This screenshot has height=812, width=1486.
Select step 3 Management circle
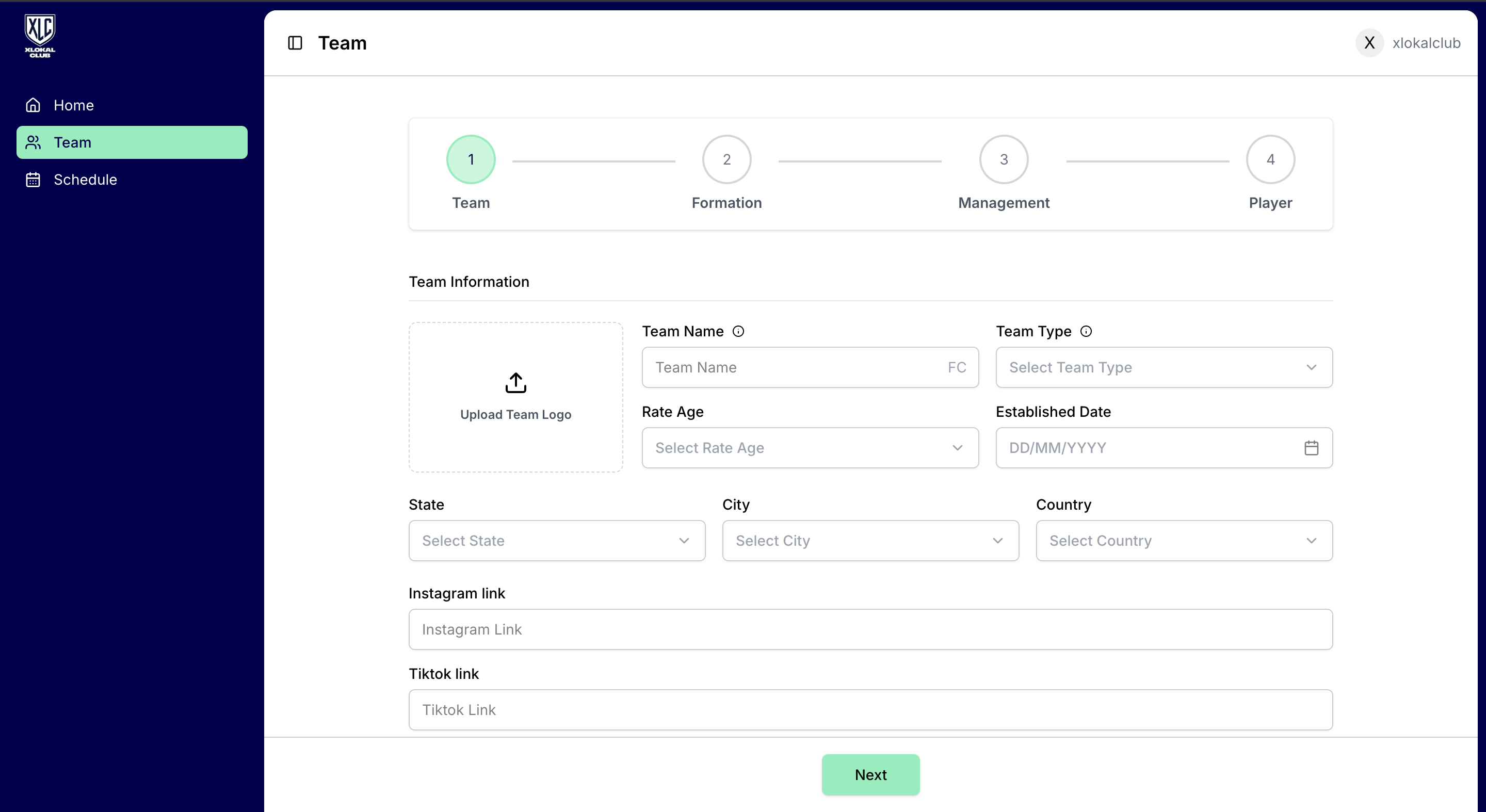pyautogui.click(x=1003, y=160)
